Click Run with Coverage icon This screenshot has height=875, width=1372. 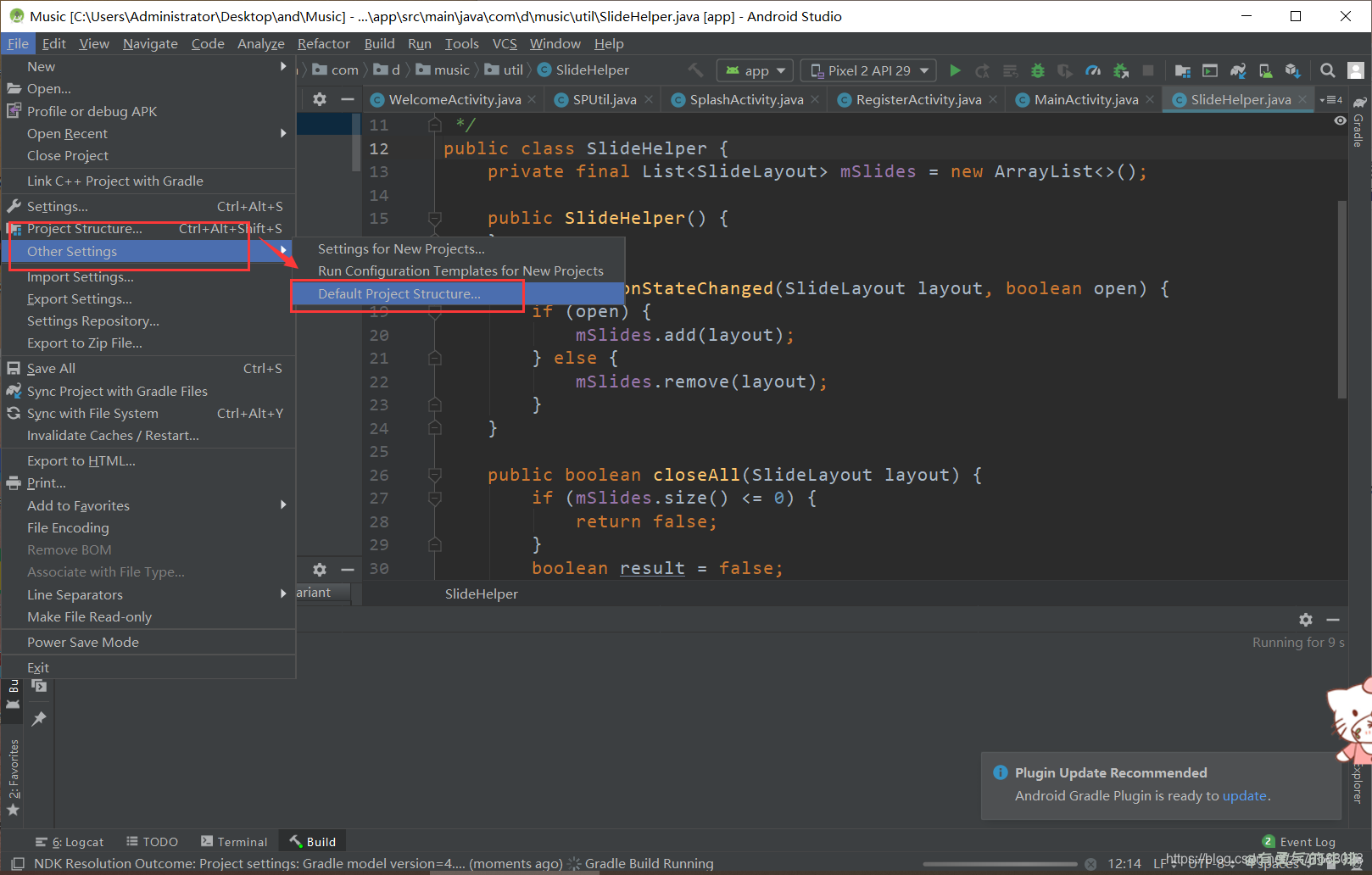[x=1065, y=70]
